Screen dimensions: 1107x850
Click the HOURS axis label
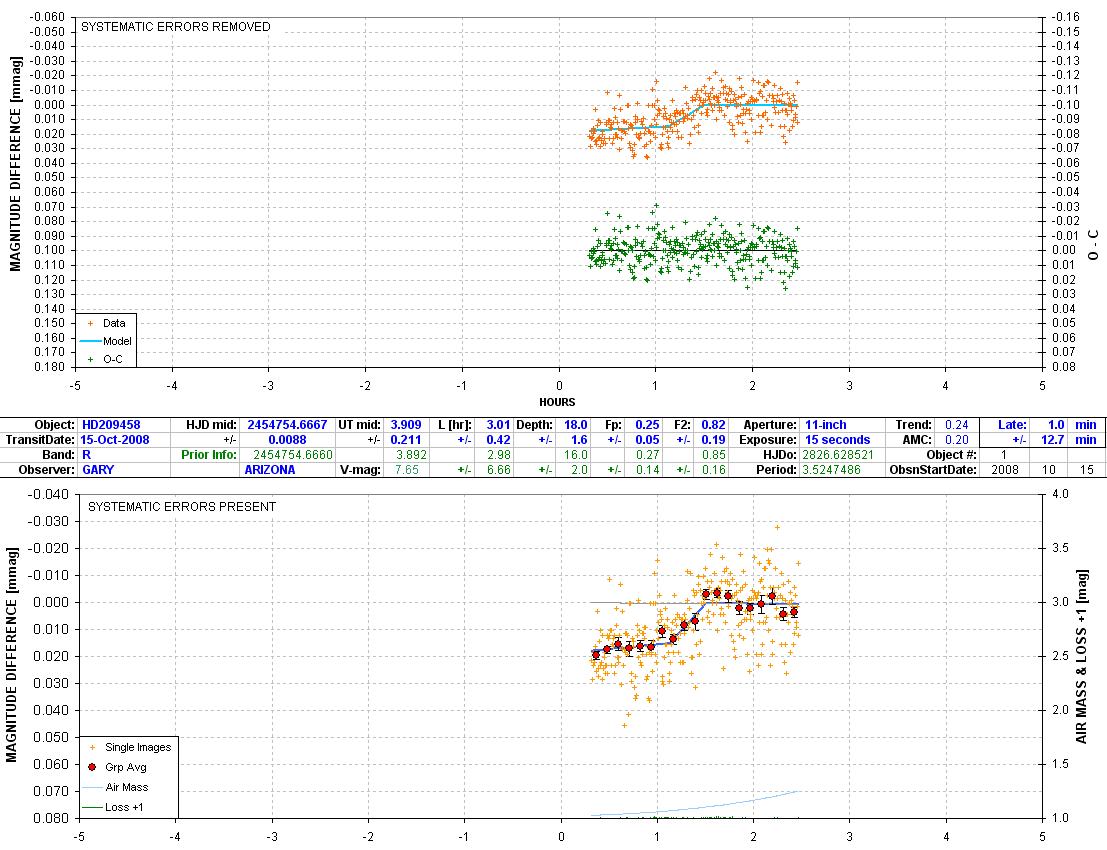point(557,402)
